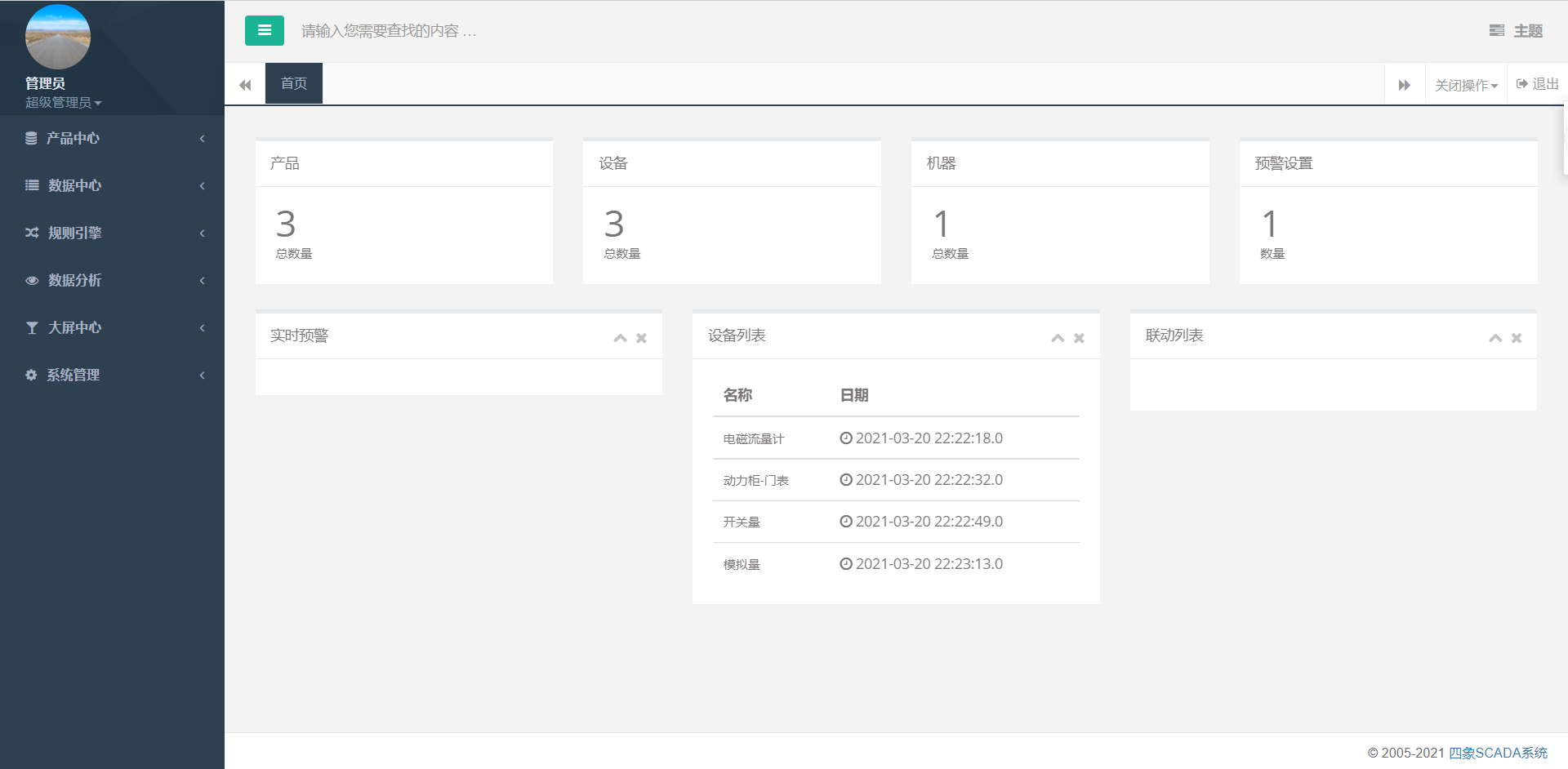1568x769 pixels.
Task: Close the 实时预警 panel
Action: pos(641,338)
